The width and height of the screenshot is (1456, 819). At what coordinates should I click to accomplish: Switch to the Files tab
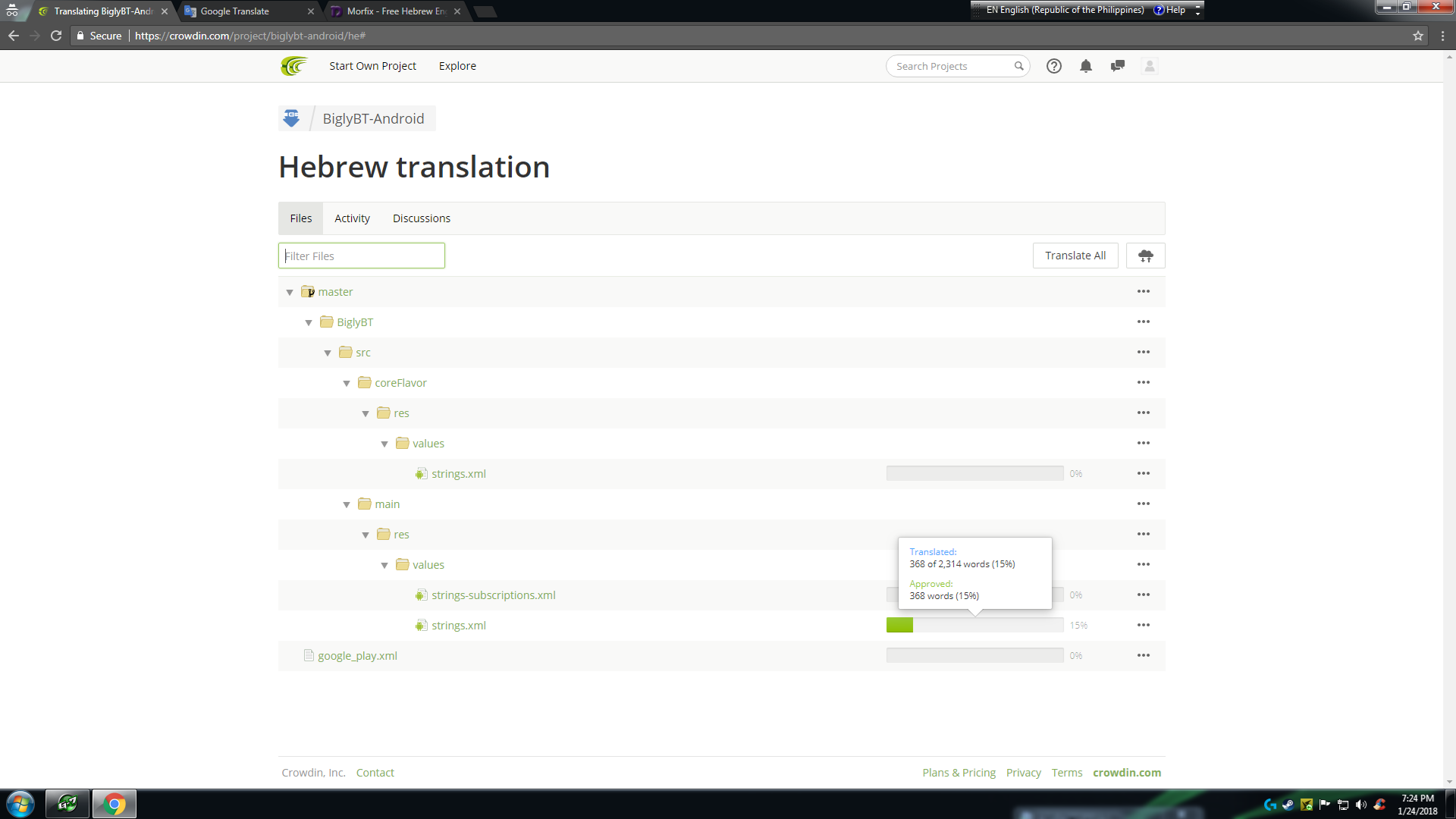coord(301,218)
